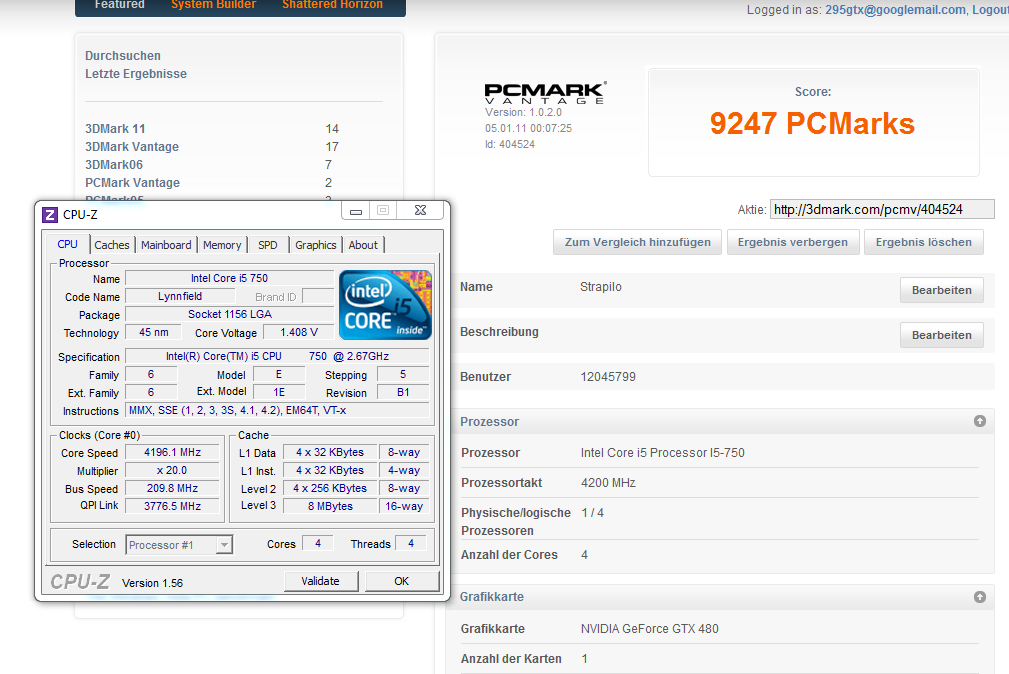Click the Cores count value in CPU-Z
This screenshot has height=674, width=1009.
tap(317, 544)
